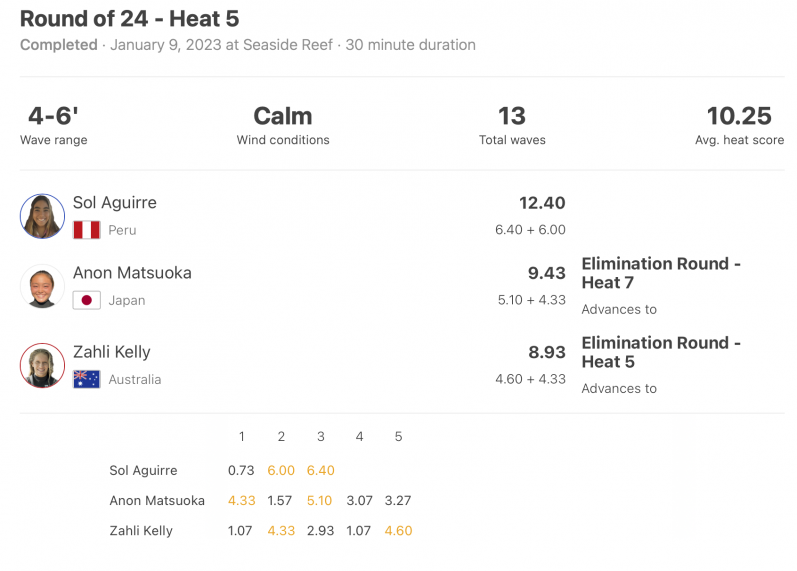Viewport: 797px width, 571px height.
Task: Open Zahli Kelly's athlete name link
Action: pyautogui.click(x=112, y=352)
